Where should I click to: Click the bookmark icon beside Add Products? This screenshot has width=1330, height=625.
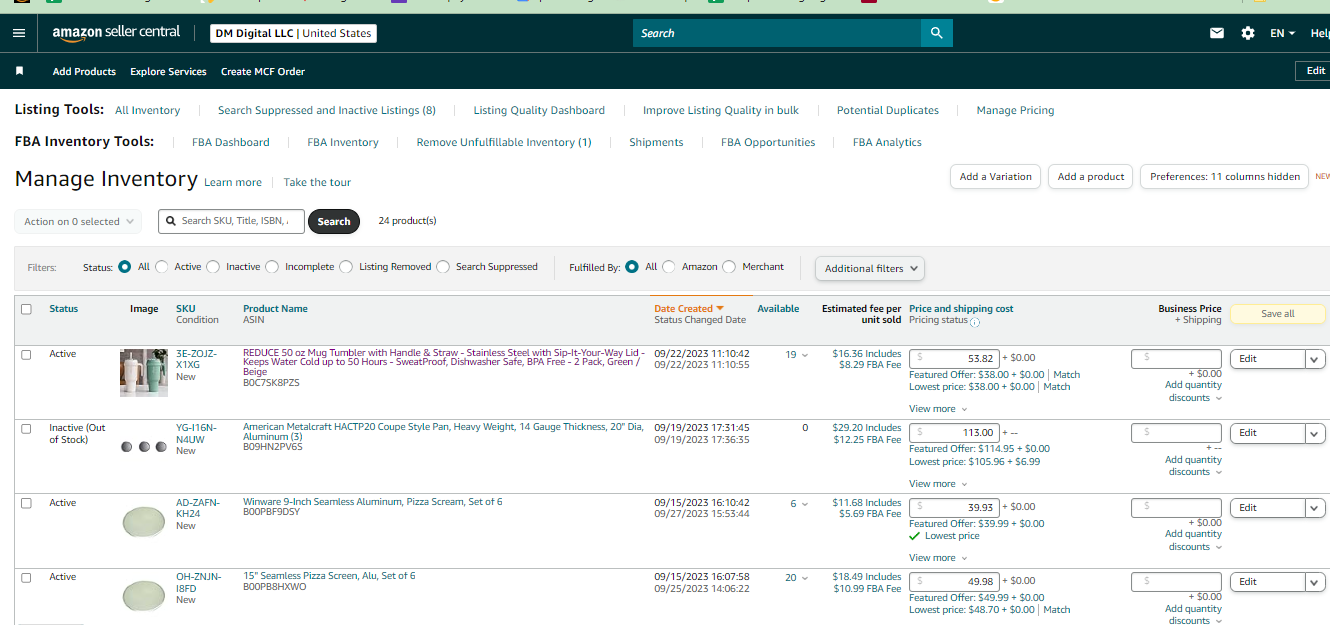click(19, 71)
